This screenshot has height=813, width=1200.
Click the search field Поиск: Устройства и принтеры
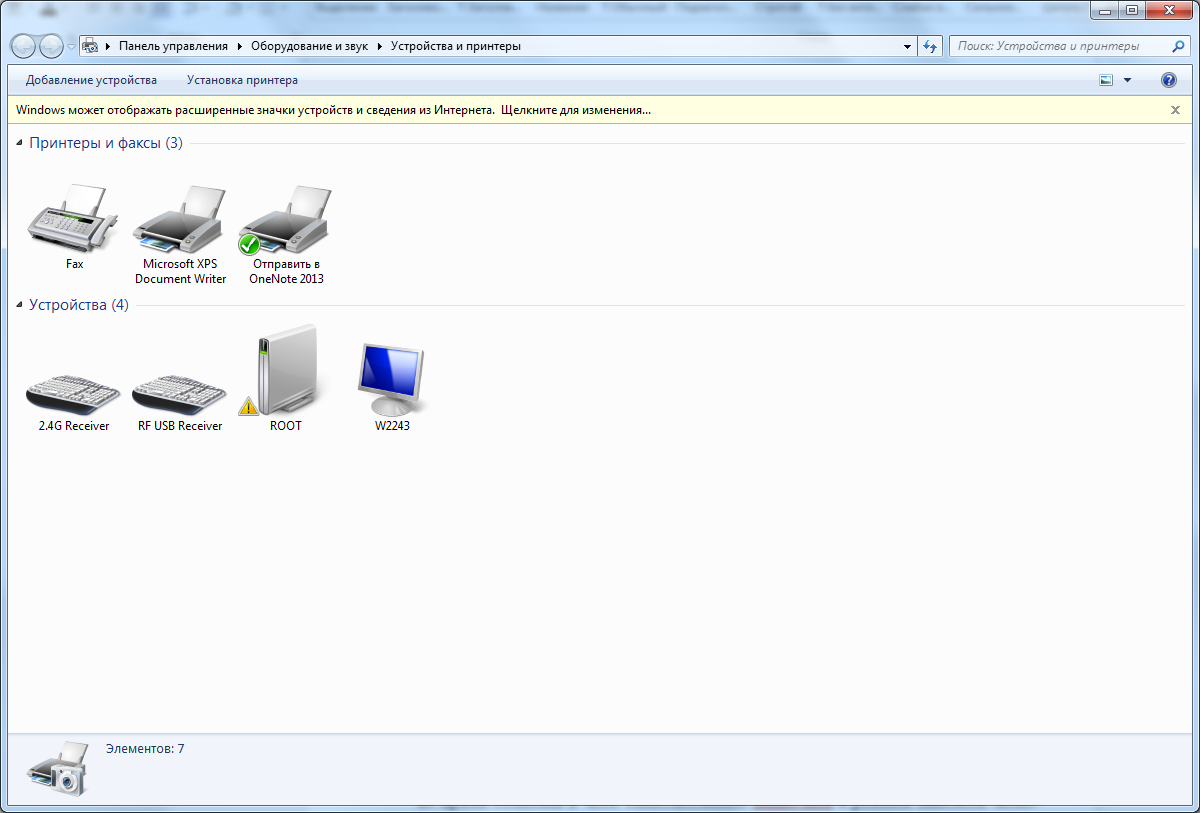(1060, 46)
